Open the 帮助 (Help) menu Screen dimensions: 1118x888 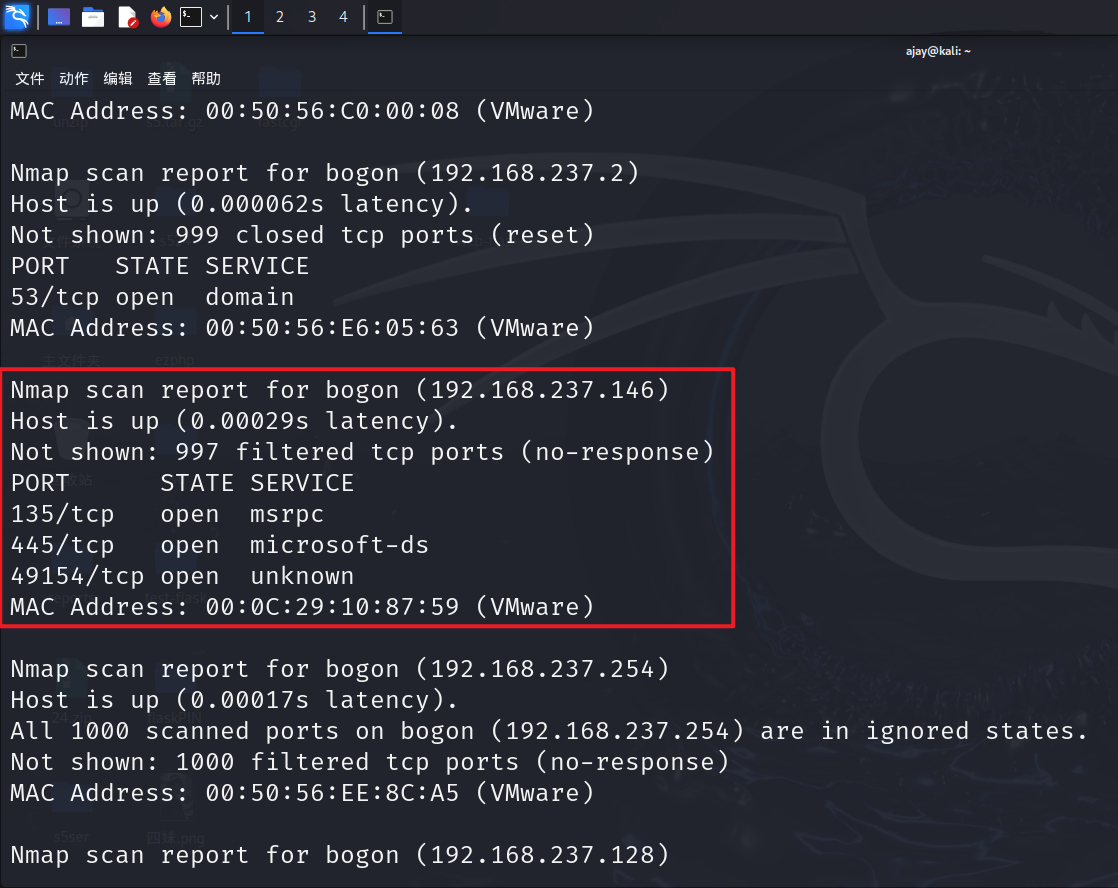coord(206,79)
